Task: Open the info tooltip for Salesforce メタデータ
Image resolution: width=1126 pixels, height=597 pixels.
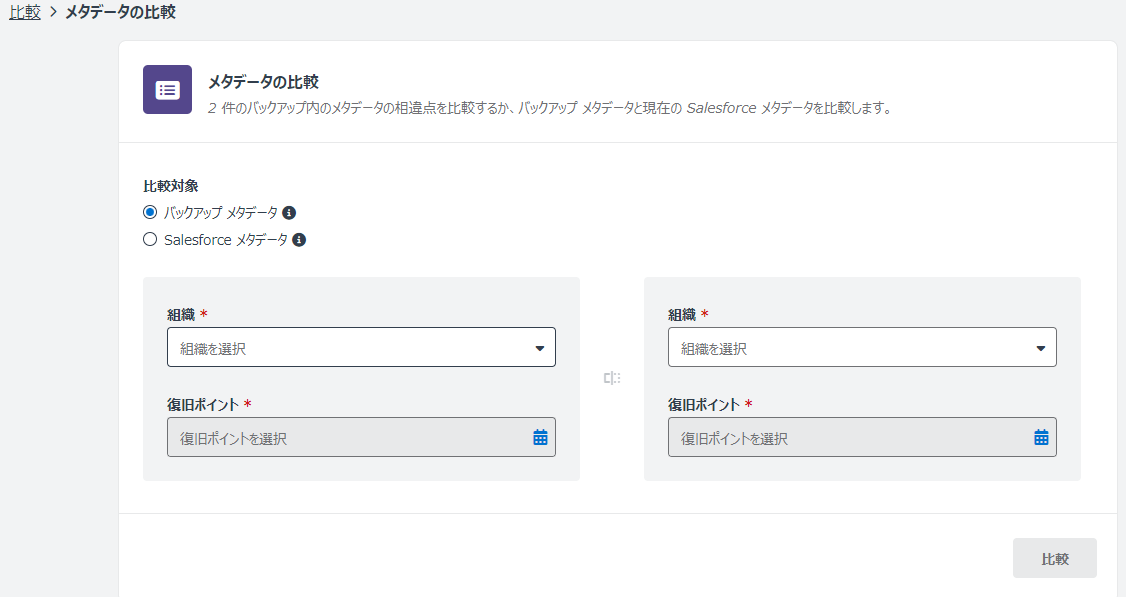Action: coord(297,239)
